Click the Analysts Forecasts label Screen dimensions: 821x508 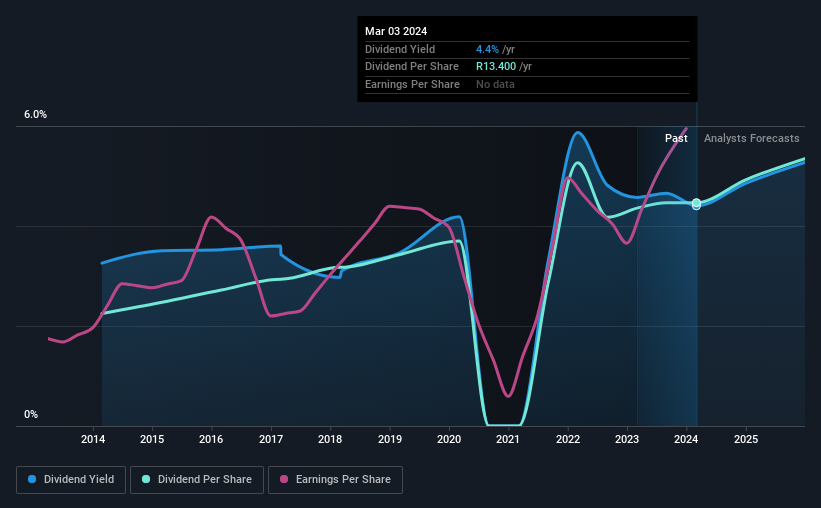[x=751, y=138]
